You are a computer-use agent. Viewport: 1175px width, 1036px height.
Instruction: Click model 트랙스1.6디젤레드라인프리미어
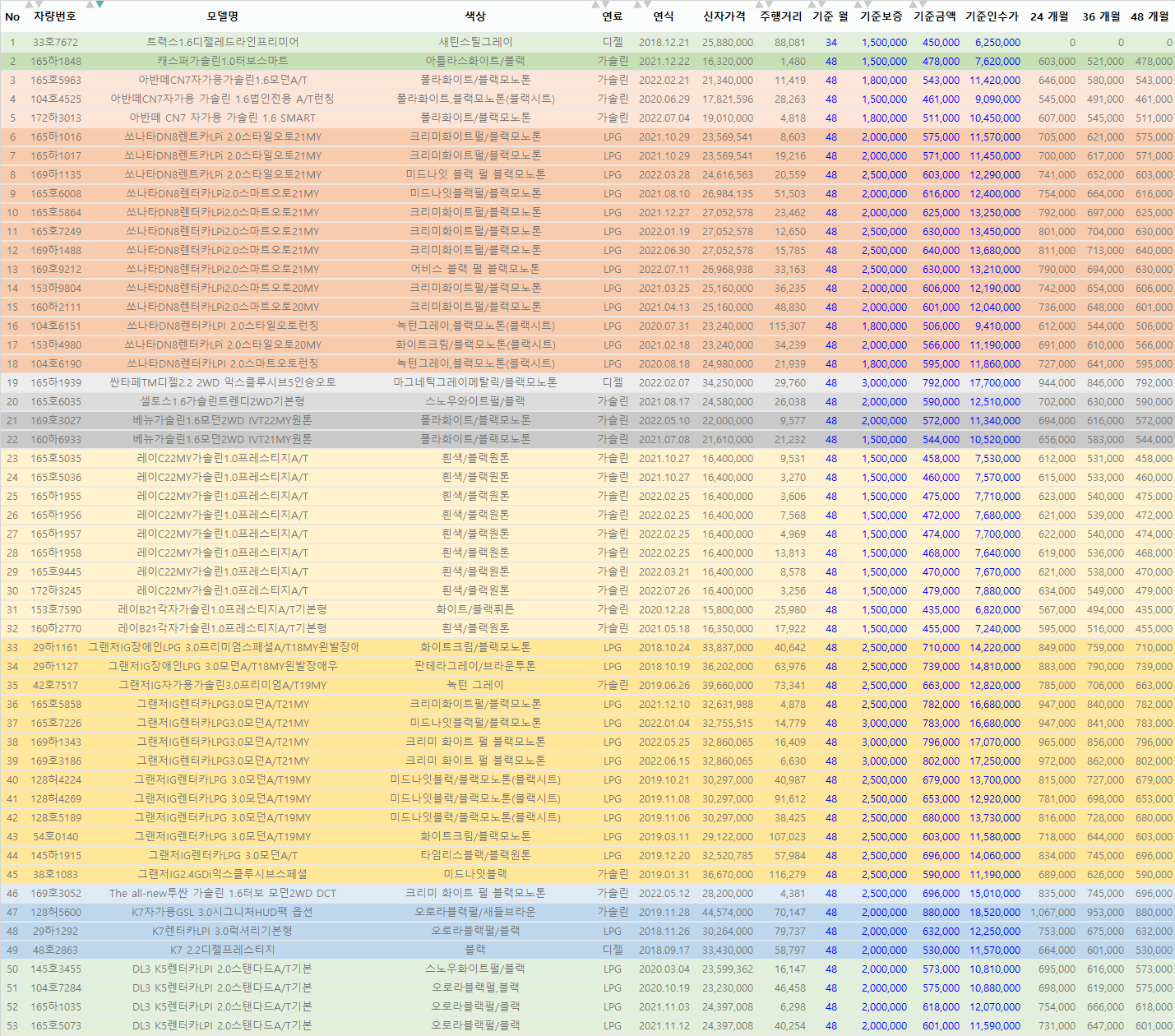click(223, 42)
